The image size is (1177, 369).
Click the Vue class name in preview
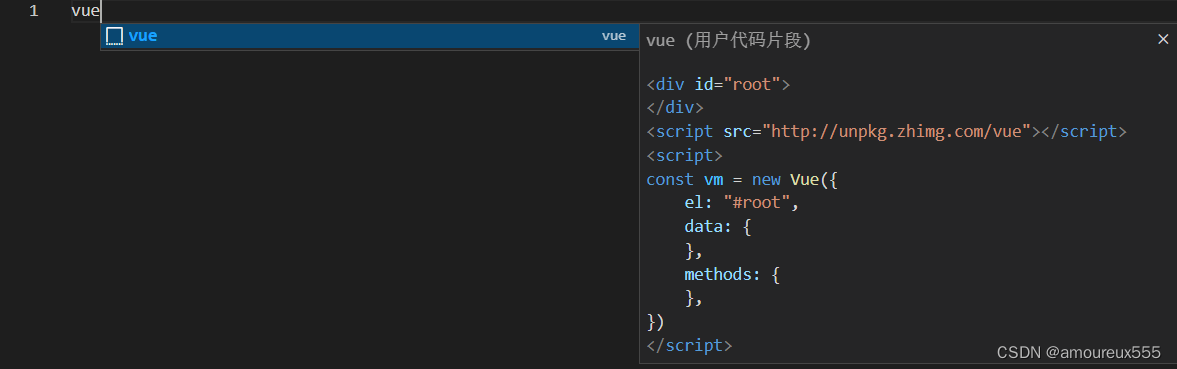[x=804, y=179]
